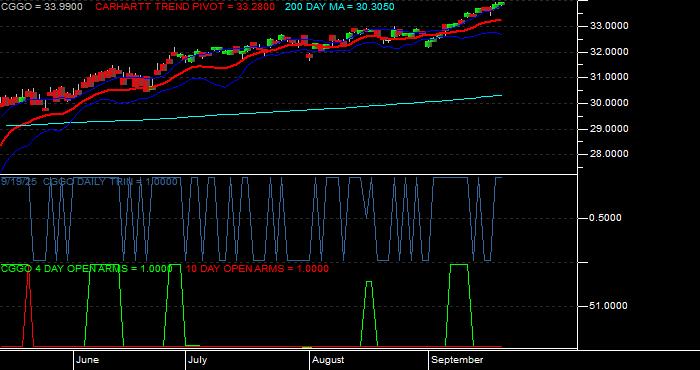Viewport: 700px width, 370px height.
Task: Select the 31.0000 price axis value
Action: pyautogui.click(x=609, y=77)
